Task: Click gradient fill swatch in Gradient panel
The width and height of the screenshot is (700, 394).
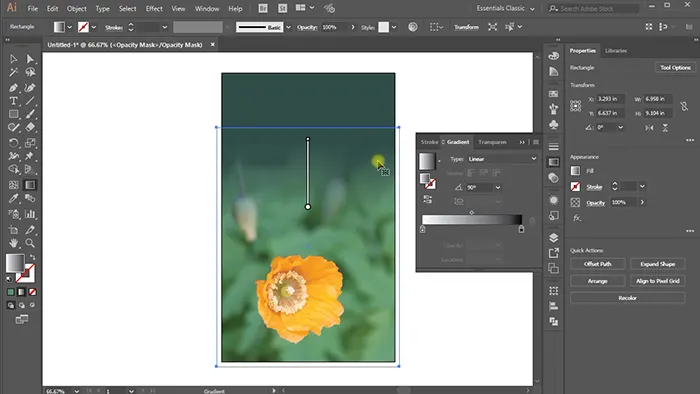Action: [426, 161]
